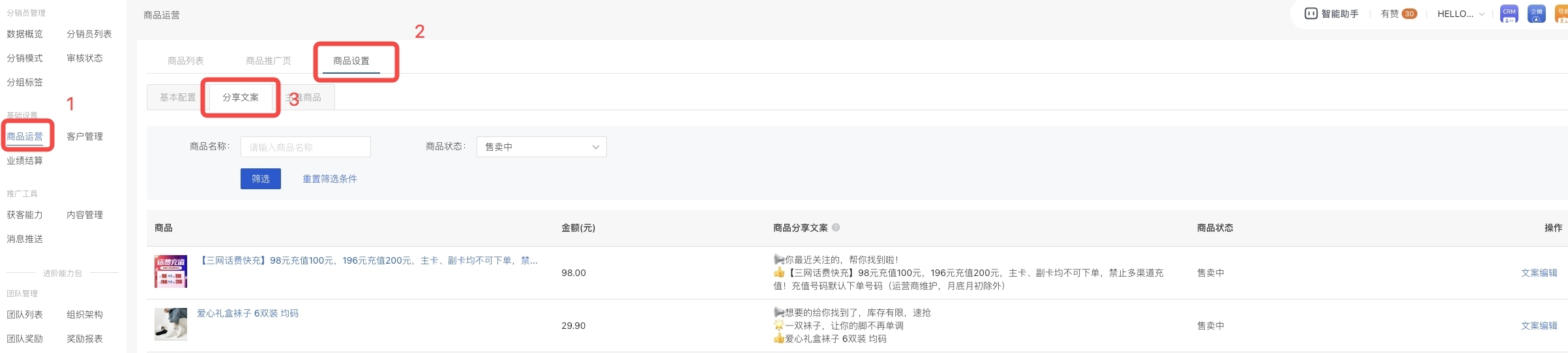Click the 有赞 notification badge showing 30
The width and height of the screenshot is (1568, 353).
click(x=1409, y=14)
